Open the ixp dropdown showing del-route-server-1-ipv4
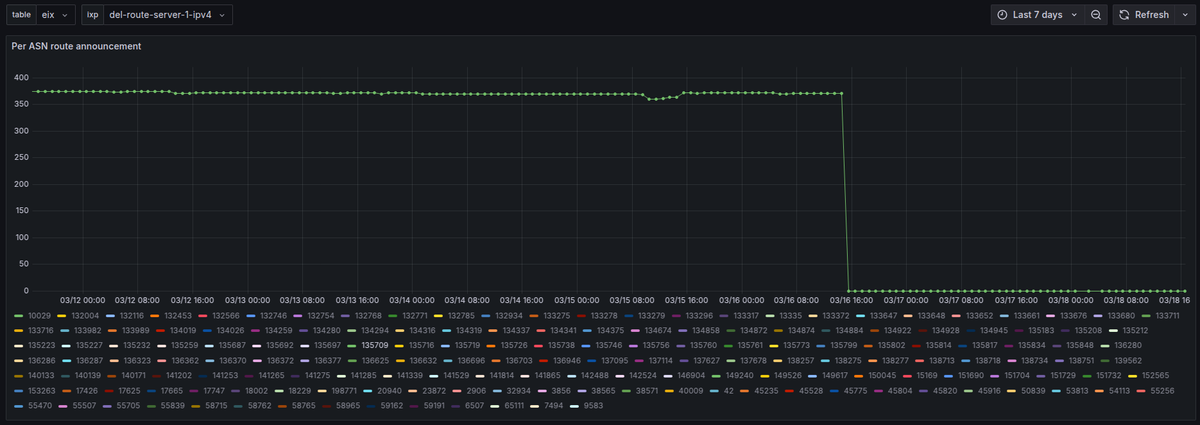The height and width of the screenshot is (425, 1200). click(169, 15)
